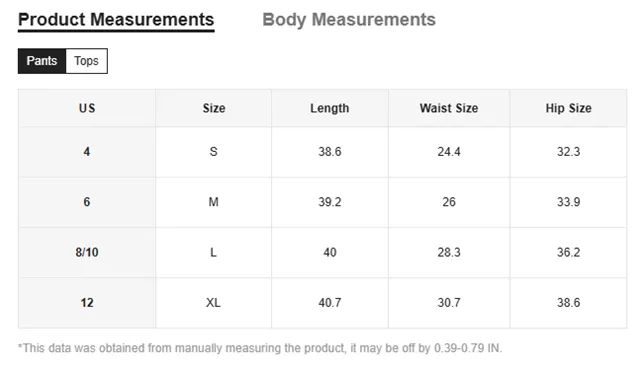Click the 30.7 waist size value
This screenshot has width=639, height=368.
[x=449, y=303]
